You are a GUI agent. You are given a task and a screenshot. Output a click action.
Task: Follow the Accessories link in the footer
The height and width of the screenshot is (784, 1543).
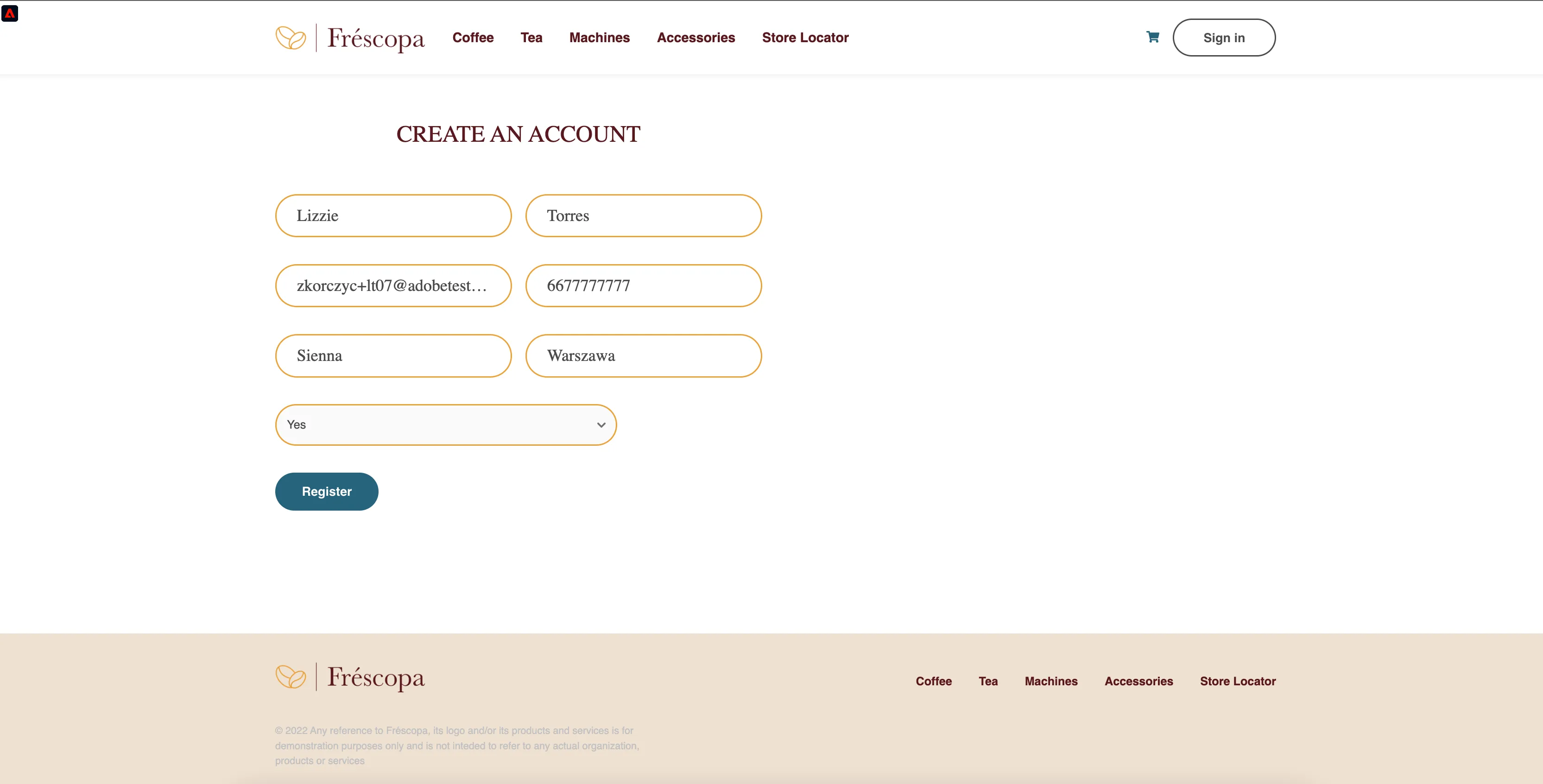[x=1138, y=681]
